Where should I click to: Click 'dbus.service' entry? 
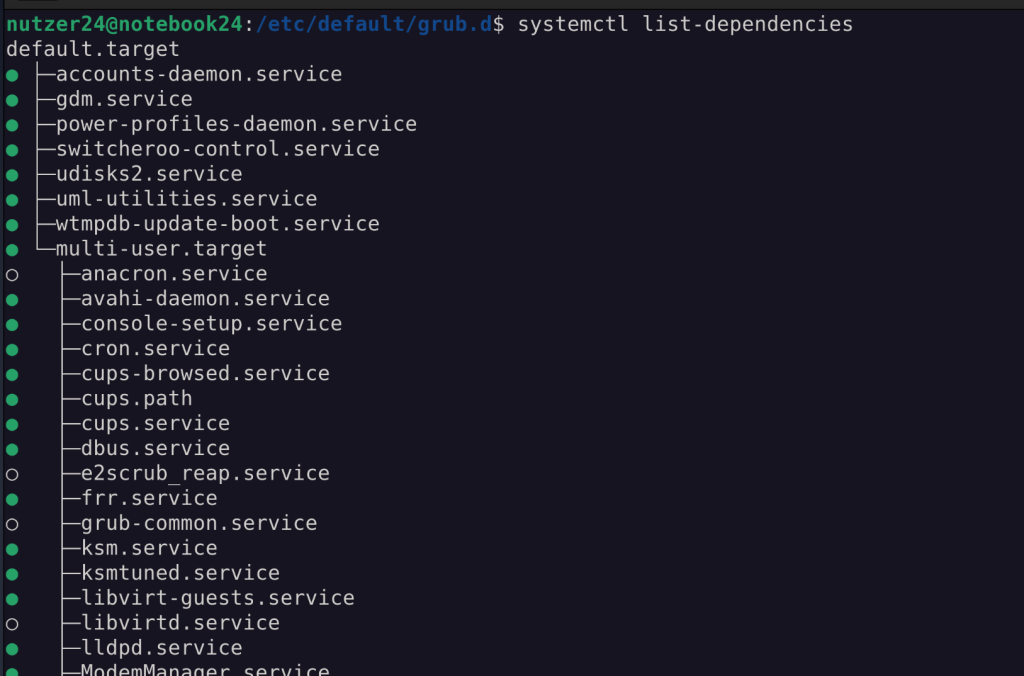[x=155, y=447]
